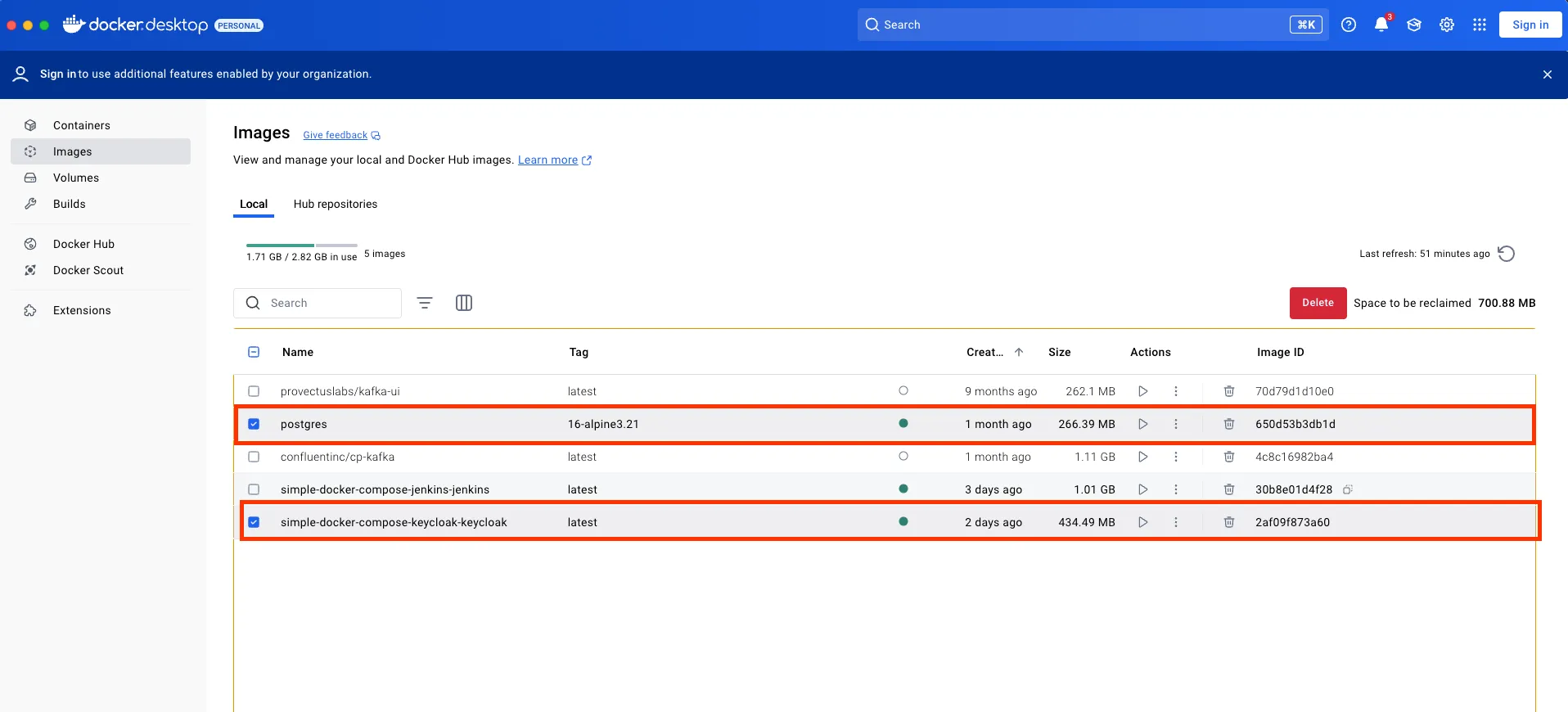
Task: Click the Size column header
Action: pos(1060,352)
